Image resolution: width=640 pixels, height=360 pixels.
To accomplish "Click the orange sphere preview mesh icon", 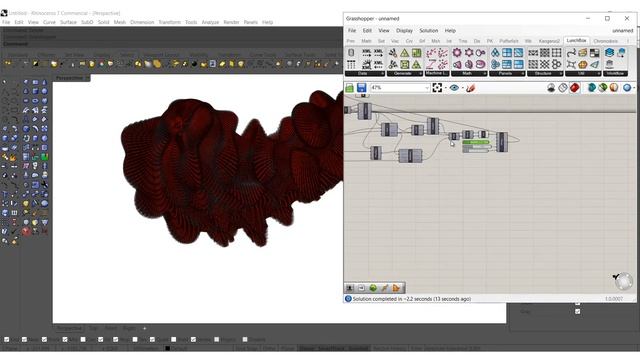I will (614, 88).
